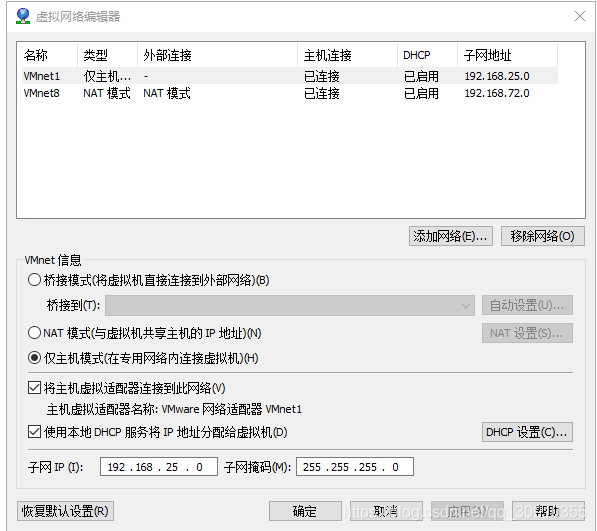The width and height of the screenshot is (597, 531).
Task: Click the 仅主机... type cell
Action: click(x=107, y=76)
